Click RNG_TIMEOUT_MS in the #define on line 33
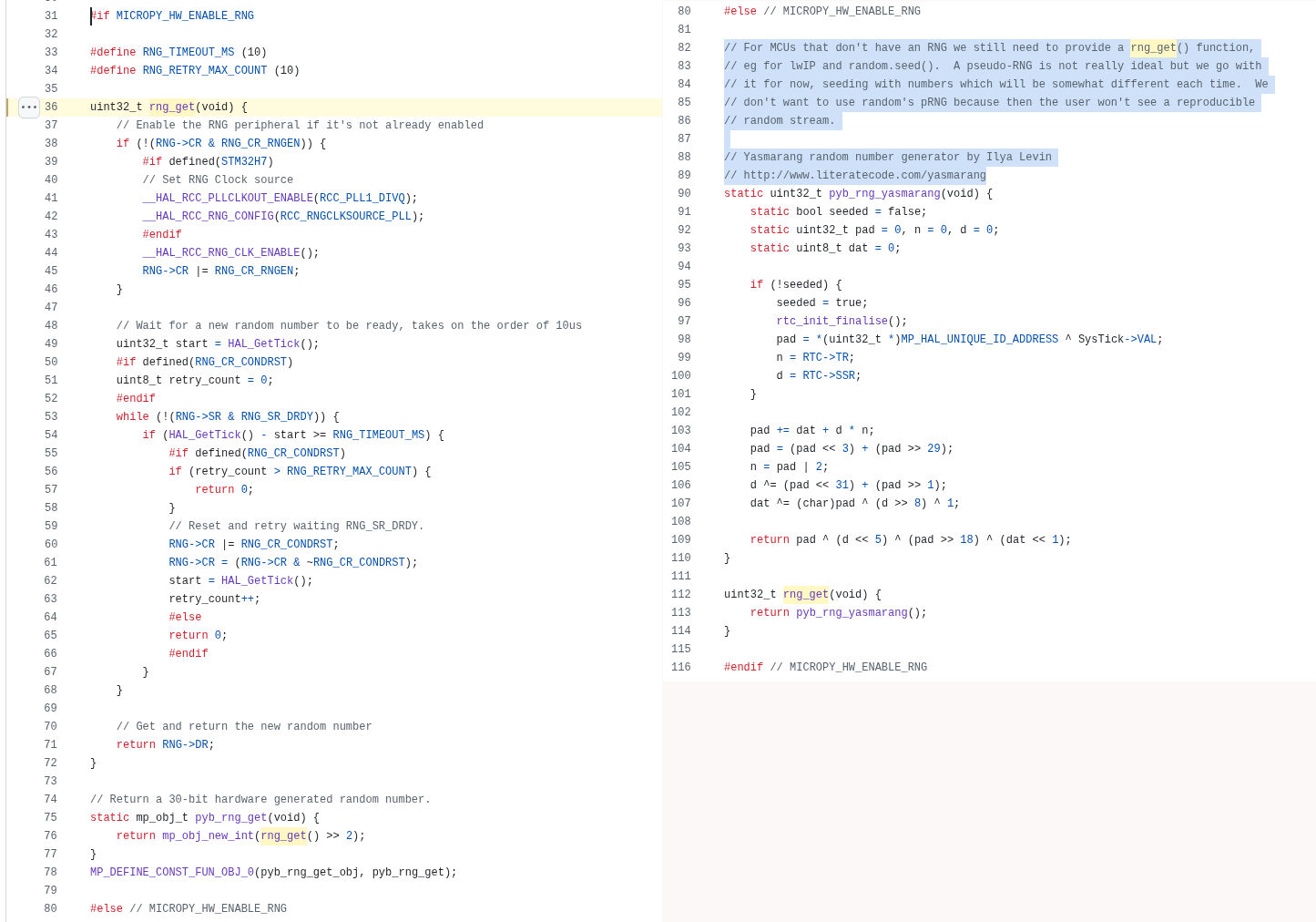Viewport: 1316px width, 922px height. pyautogui.click(x=189, y=52)
